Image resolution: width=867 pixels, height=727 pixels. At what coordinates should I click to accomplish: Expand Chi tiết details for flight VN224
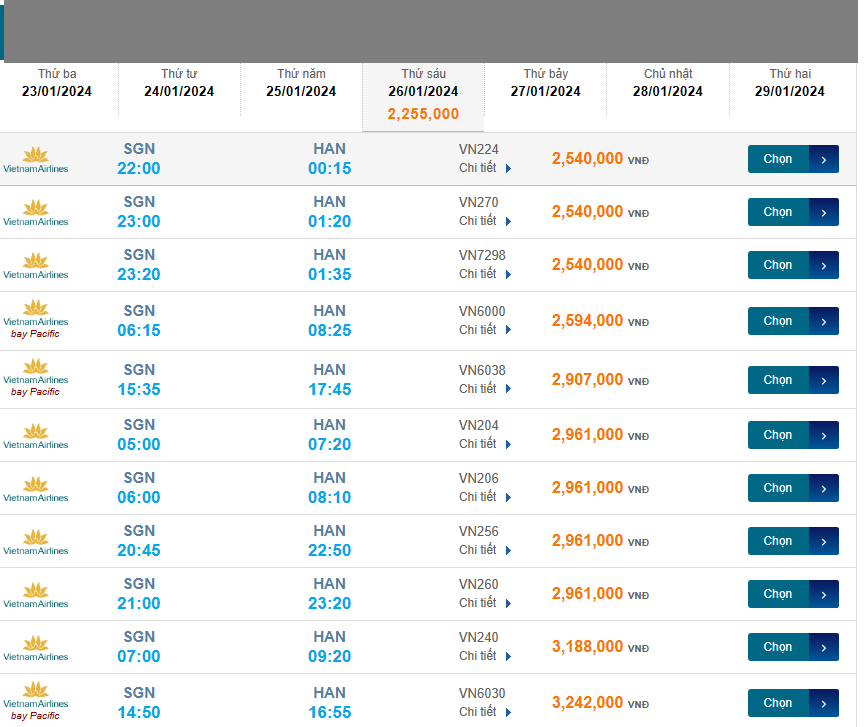pos(485,168)
